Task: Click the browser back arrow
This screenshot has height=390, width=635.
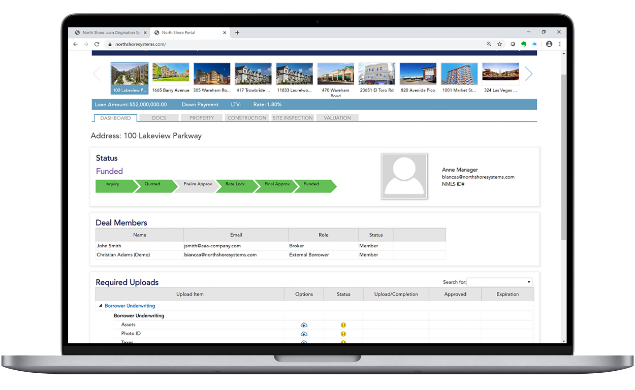Action: 75,44
